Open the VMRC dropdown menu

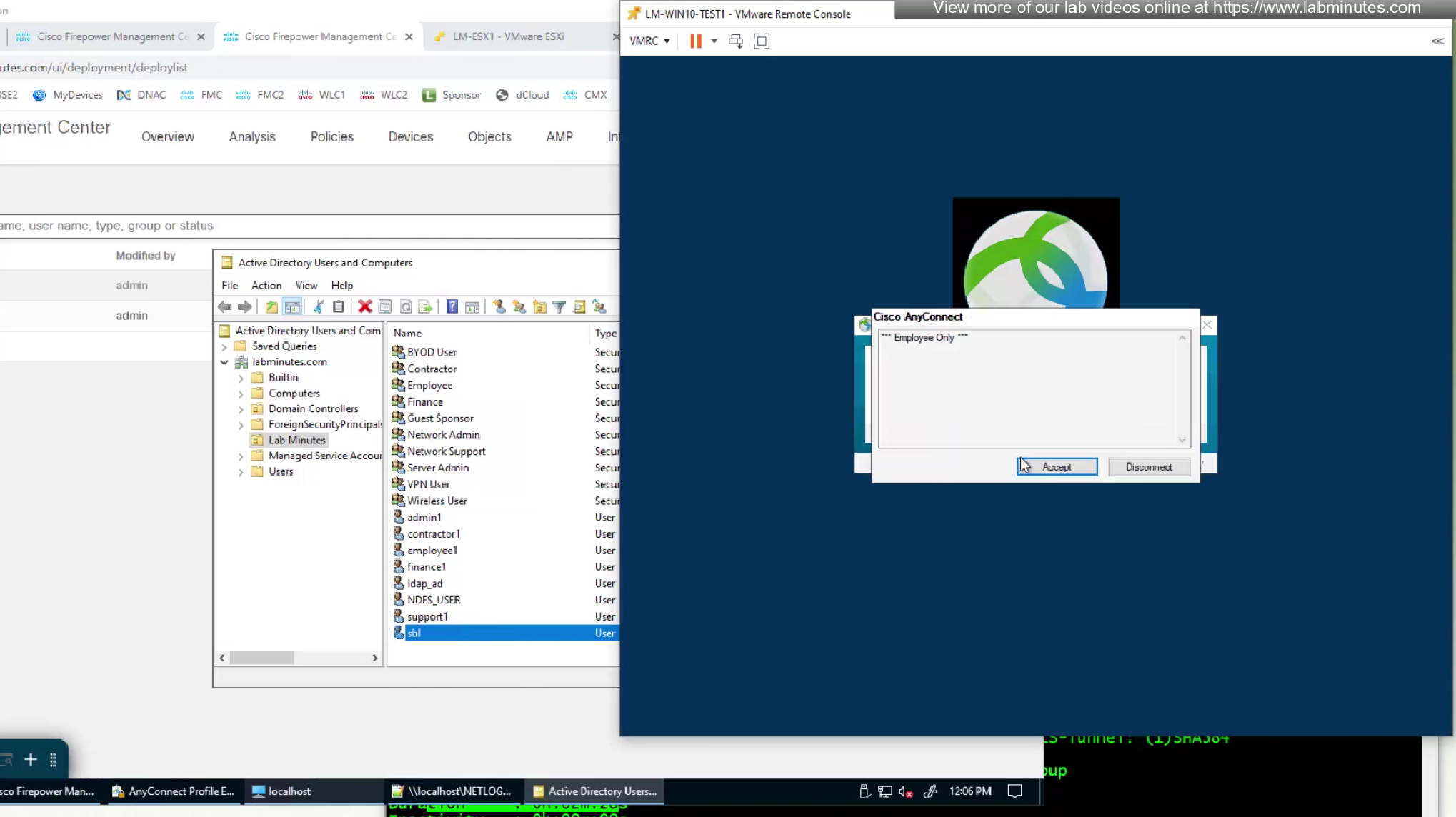click(649, 41)
